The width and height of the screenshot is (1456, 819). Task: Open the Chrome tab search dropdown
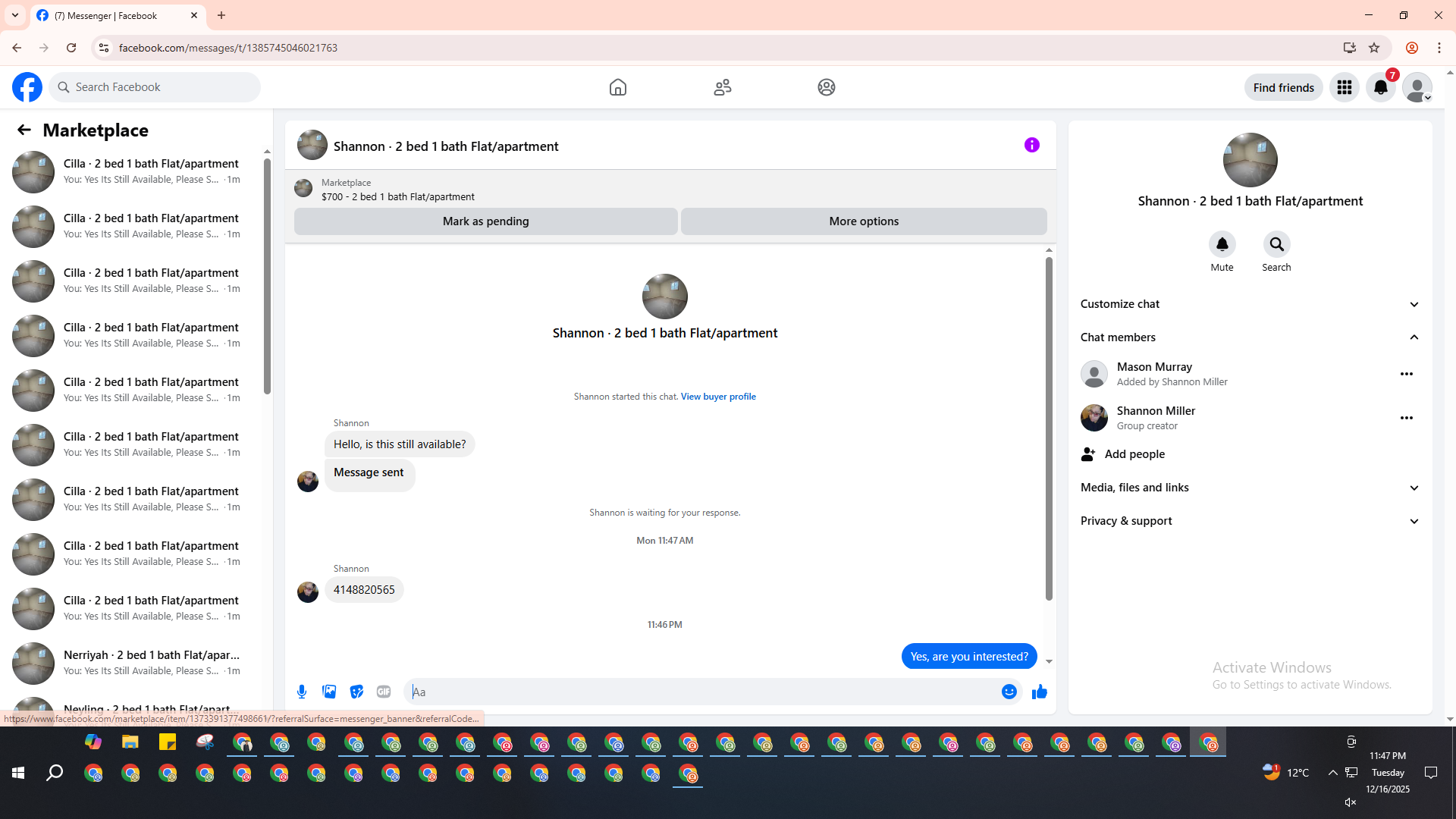click(15, 15)
